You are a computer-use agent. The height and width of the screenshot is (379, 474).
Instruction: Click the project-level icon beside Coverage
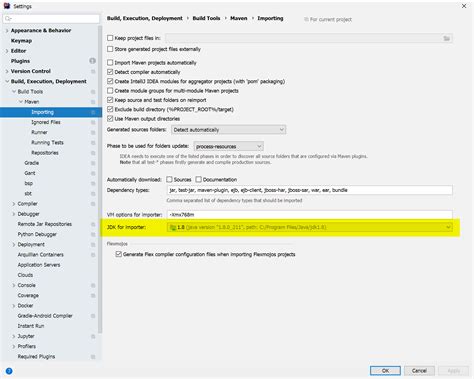(93, 296)
